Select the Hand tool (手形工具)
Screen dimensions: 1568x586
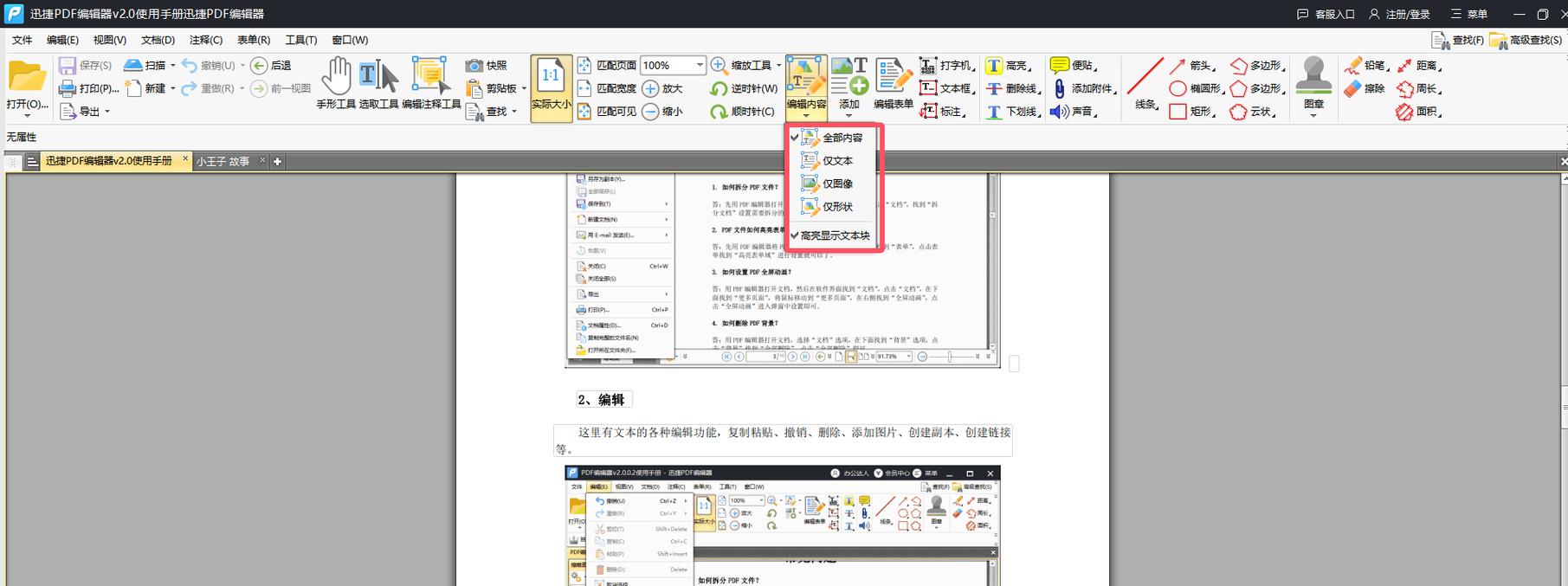pyautogui.click(x=336, y=84)
